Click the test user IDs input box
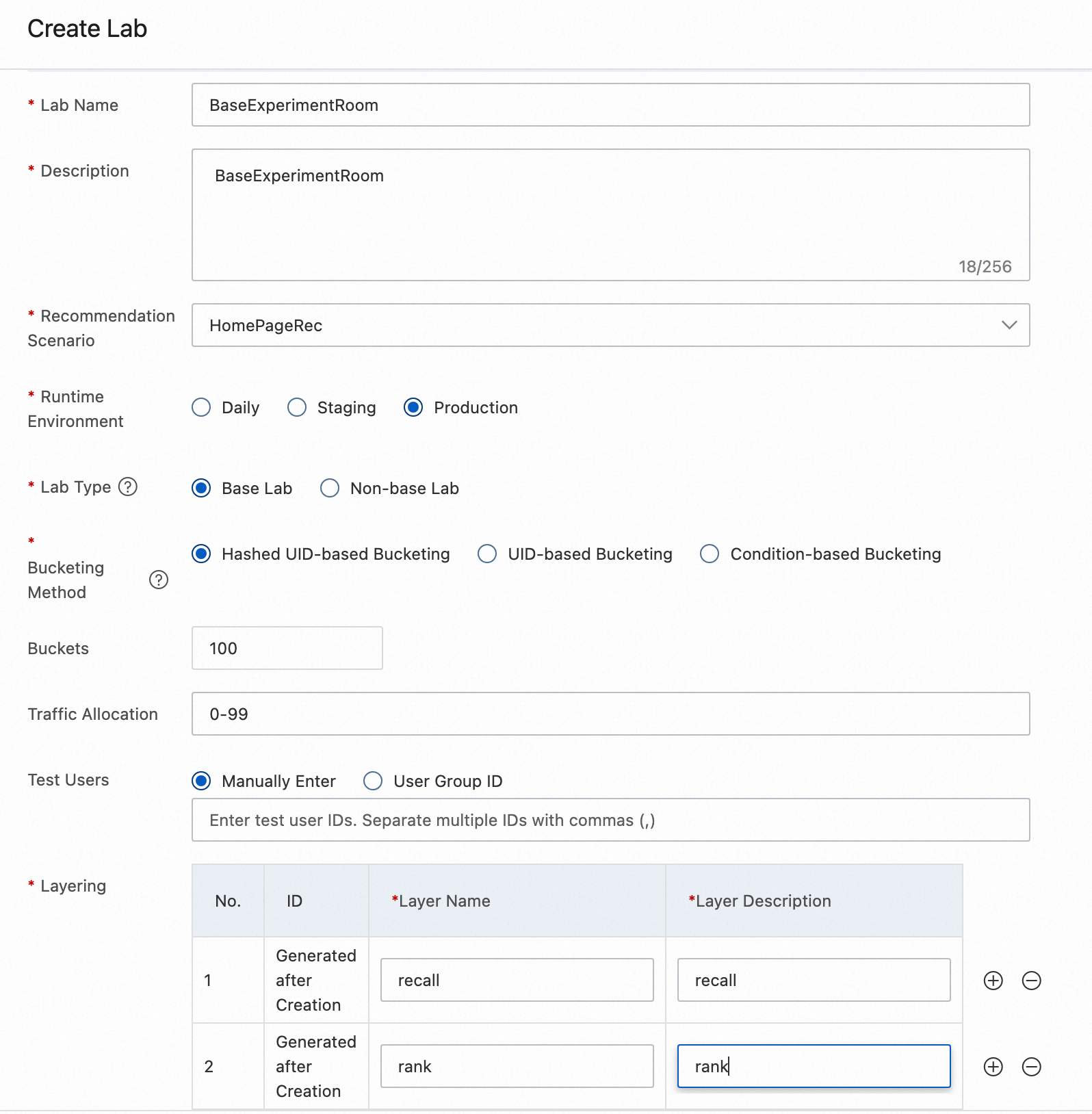 tap(610, 820)
